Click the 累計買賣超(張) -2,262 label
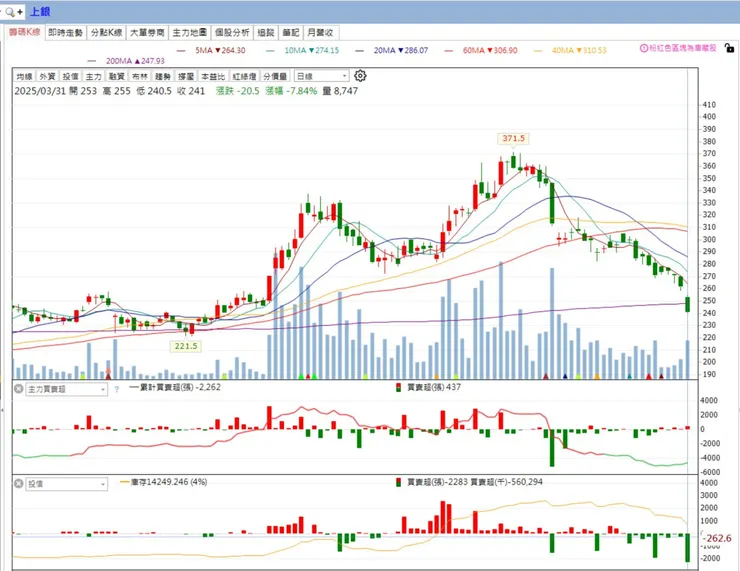Image resolution: width=740 pixels, height=571 pixels. pos(180,387)
